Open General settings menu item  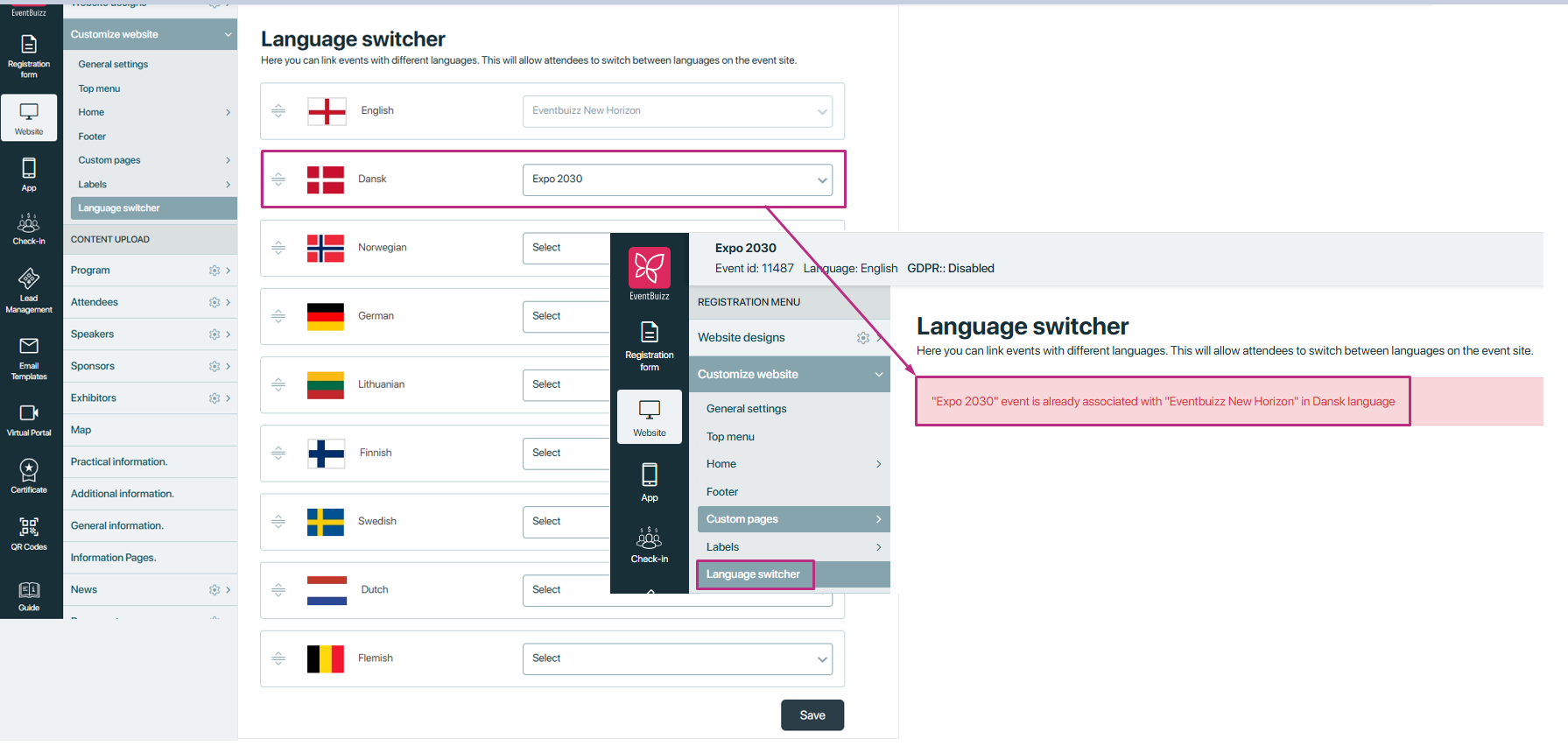coord(113,64)
